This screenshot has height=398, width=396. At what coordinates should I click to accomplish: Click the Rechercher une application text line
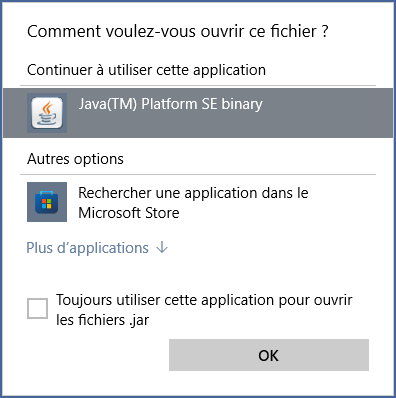click(193, 193)
